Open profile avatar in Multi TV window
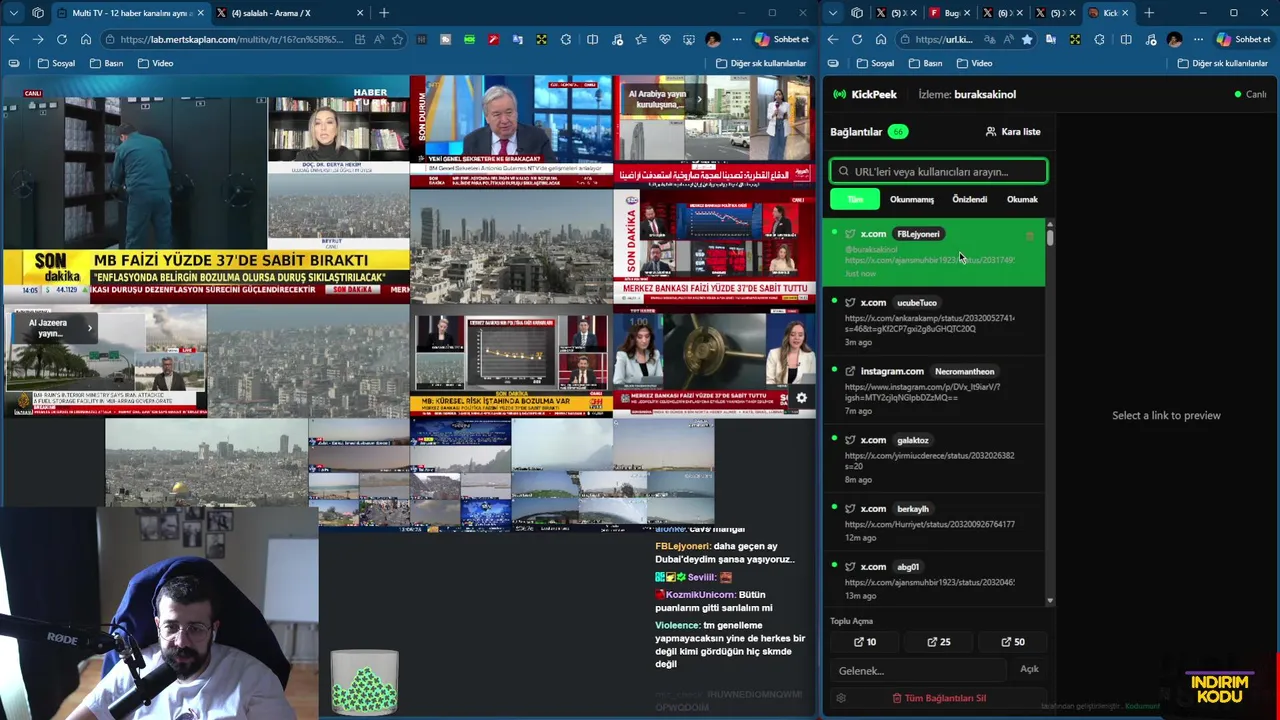Screen dimensions: 1280x720 (712, 39)
